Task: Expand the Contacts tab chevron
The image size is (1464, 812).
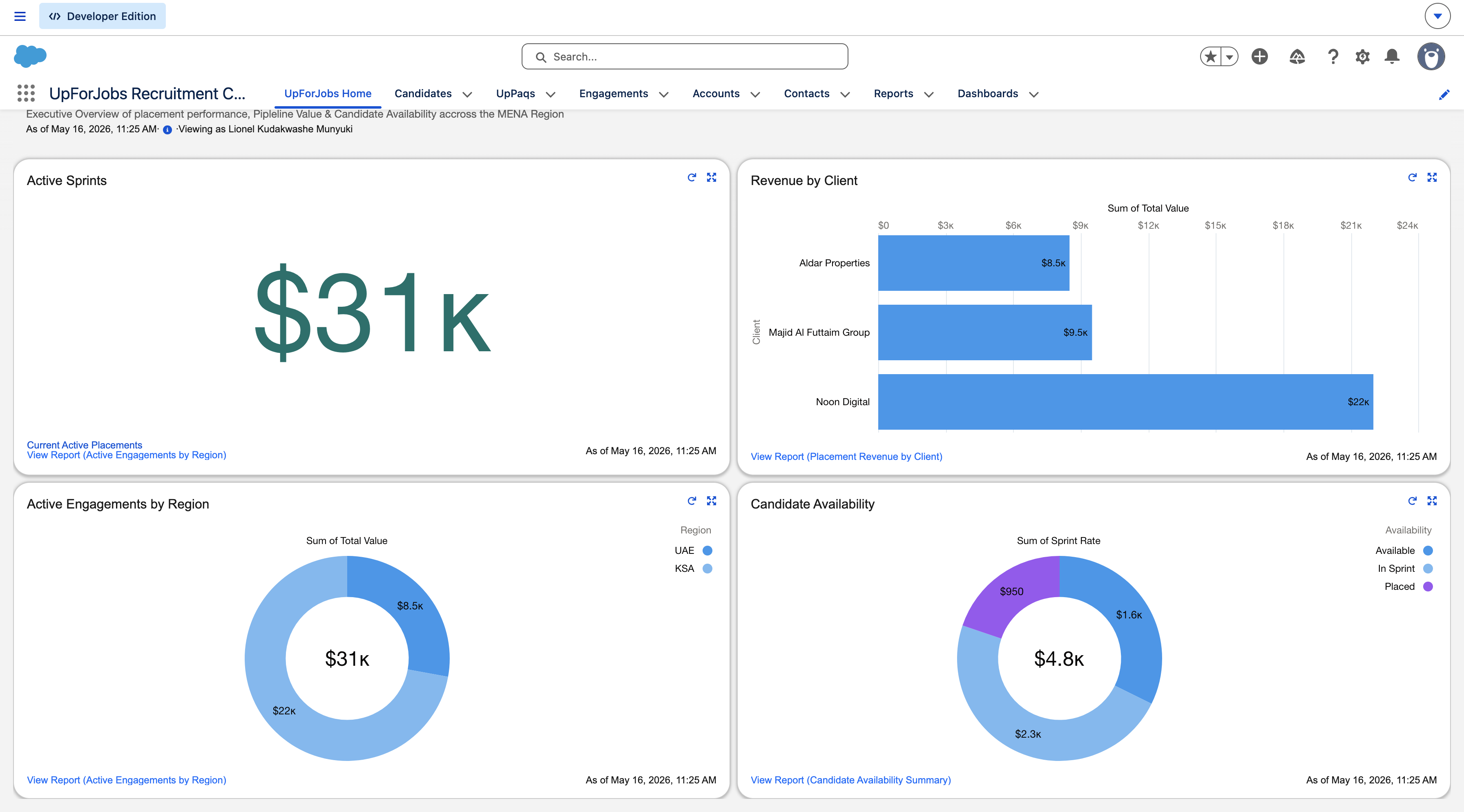Action: (x=844, y=94)
